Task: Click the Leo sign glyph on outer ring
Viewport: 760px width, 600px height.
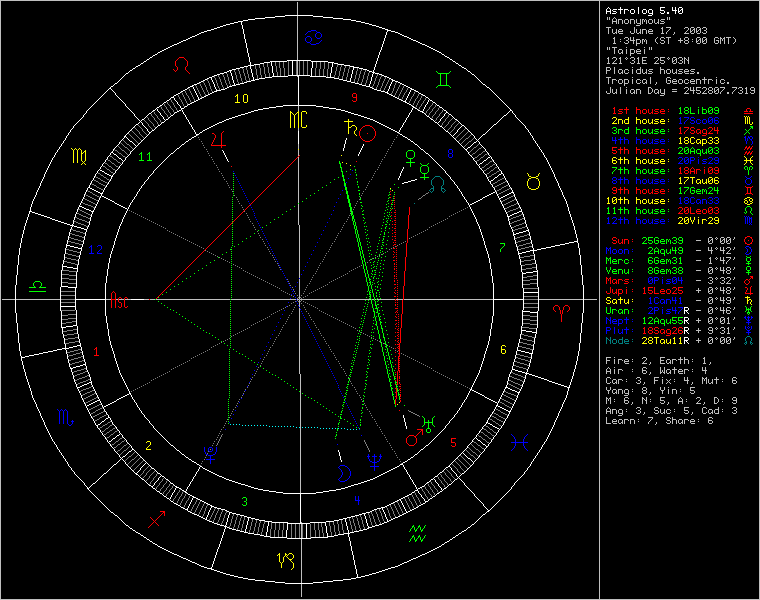Action: point(181,64)
